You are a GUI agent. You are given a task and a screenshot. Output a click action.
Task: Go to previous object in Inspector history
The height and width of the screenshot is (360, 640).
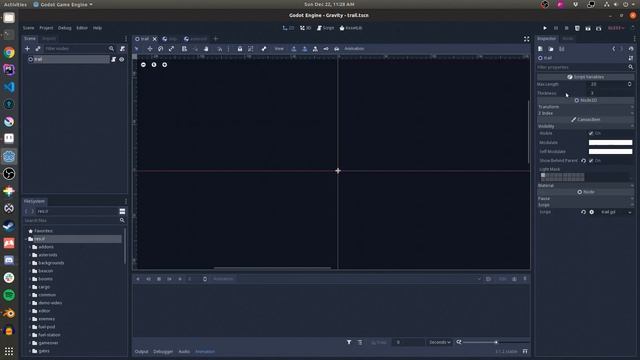[613, 49]
